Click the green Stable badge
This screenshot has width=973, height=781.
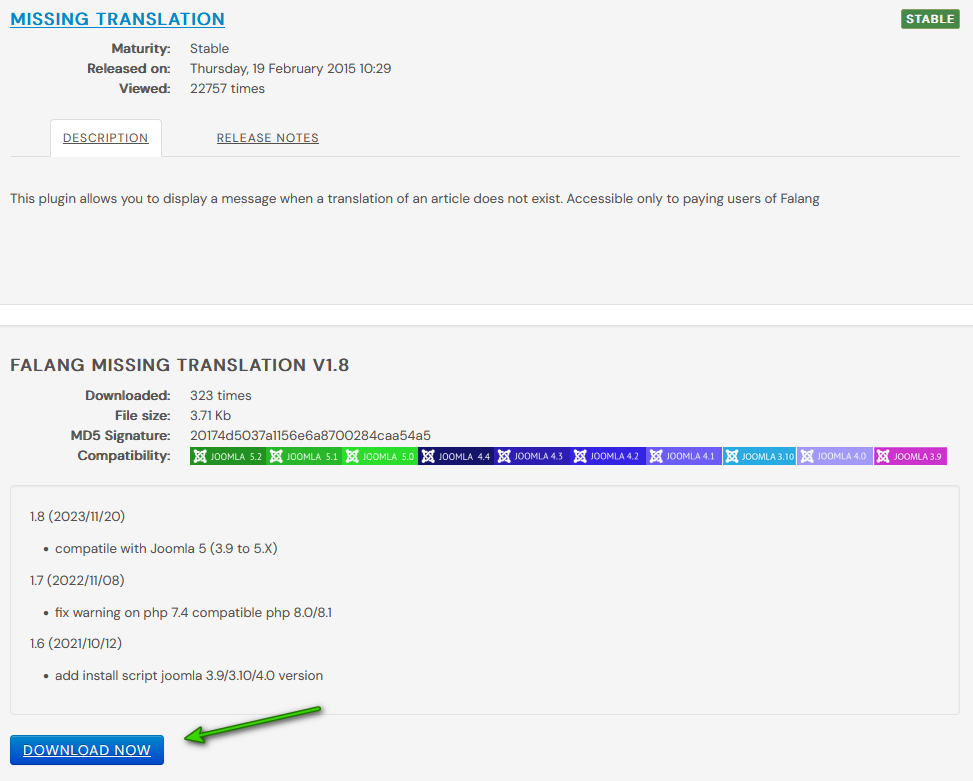click(x=930, y=19)
